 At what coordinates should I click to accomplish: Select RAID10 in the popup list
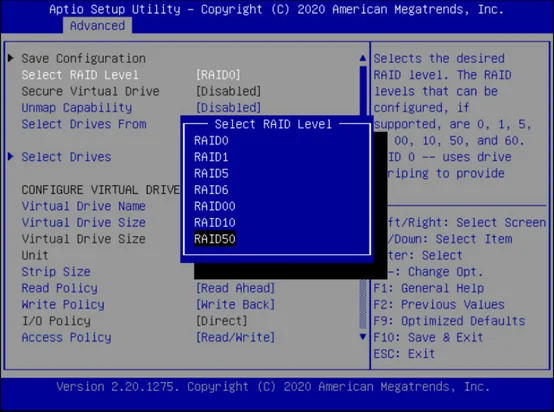tap(215, 223)
